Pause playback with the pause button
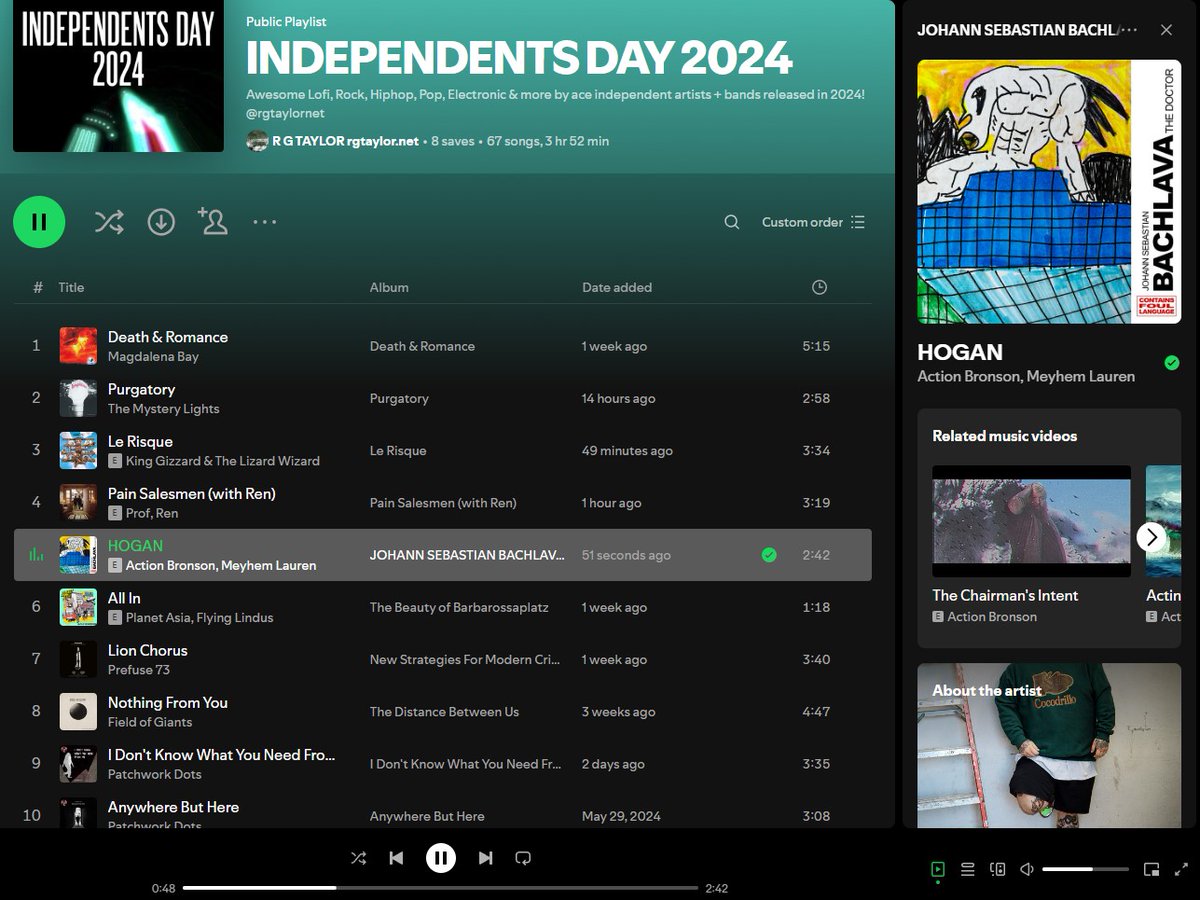The height and width of the screenshot is (900, 1200). (440, 857)
